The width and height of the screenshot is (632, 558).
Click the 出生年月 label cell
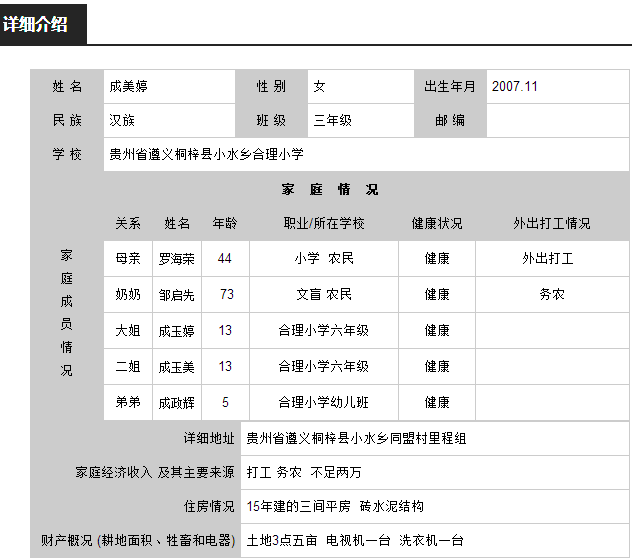click(x=450, y=86)
